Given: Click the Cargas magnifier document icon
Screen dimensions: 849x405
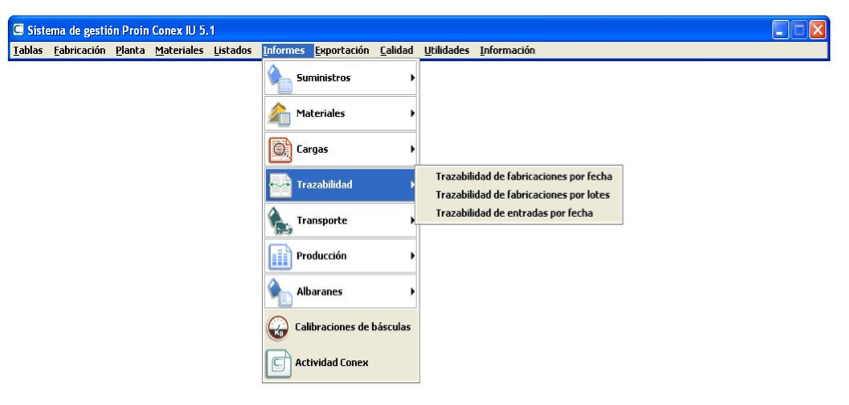Looking at the screenshot, I should click(280, 150).
